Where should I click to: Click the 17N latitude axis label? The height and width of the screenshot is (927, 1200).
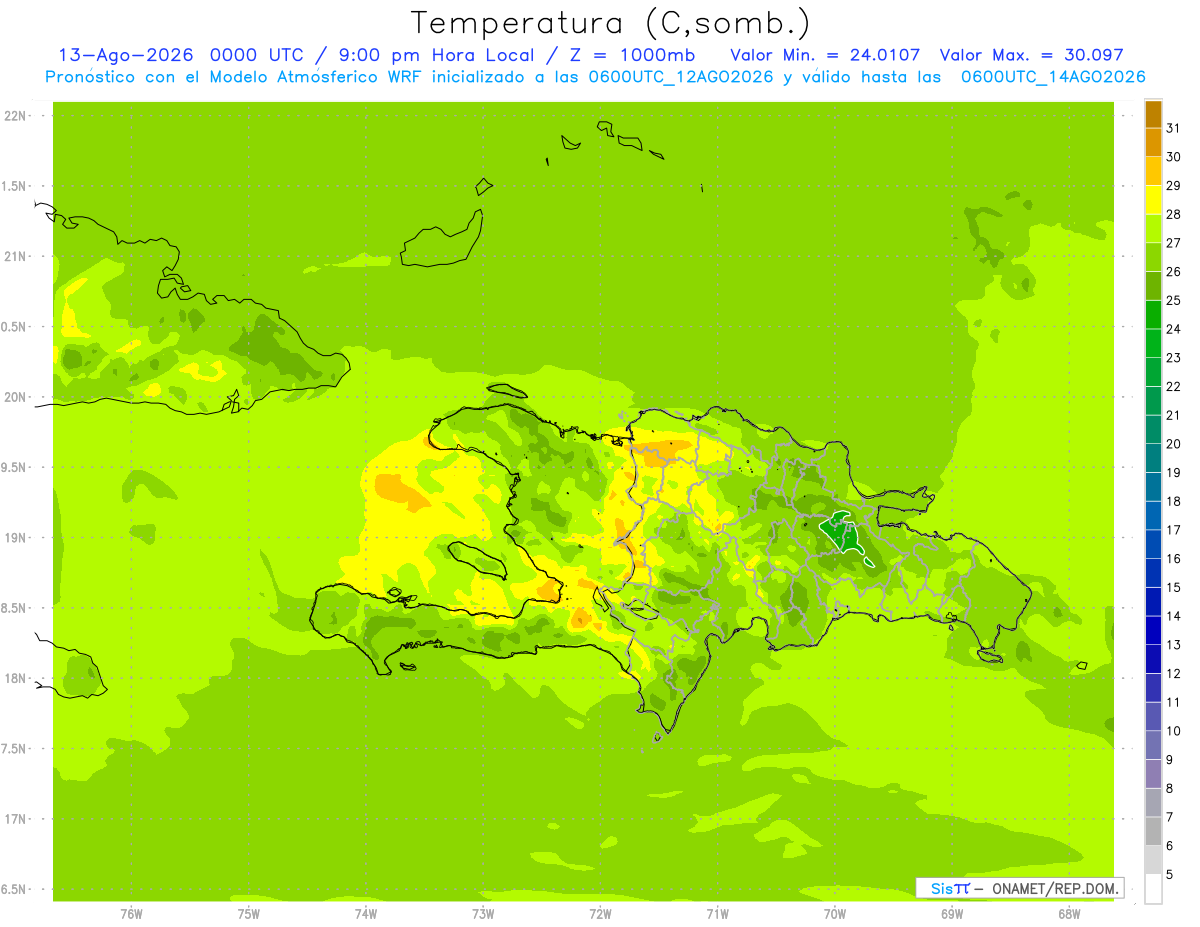tap(15, 819)
